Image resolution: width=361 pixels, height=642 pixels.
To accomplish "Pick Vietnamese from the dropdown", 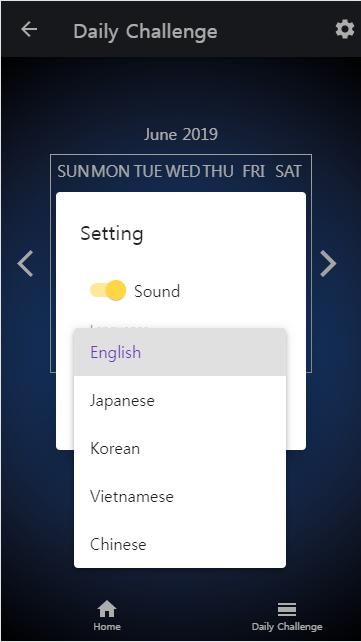I will [x=180, y=496].
